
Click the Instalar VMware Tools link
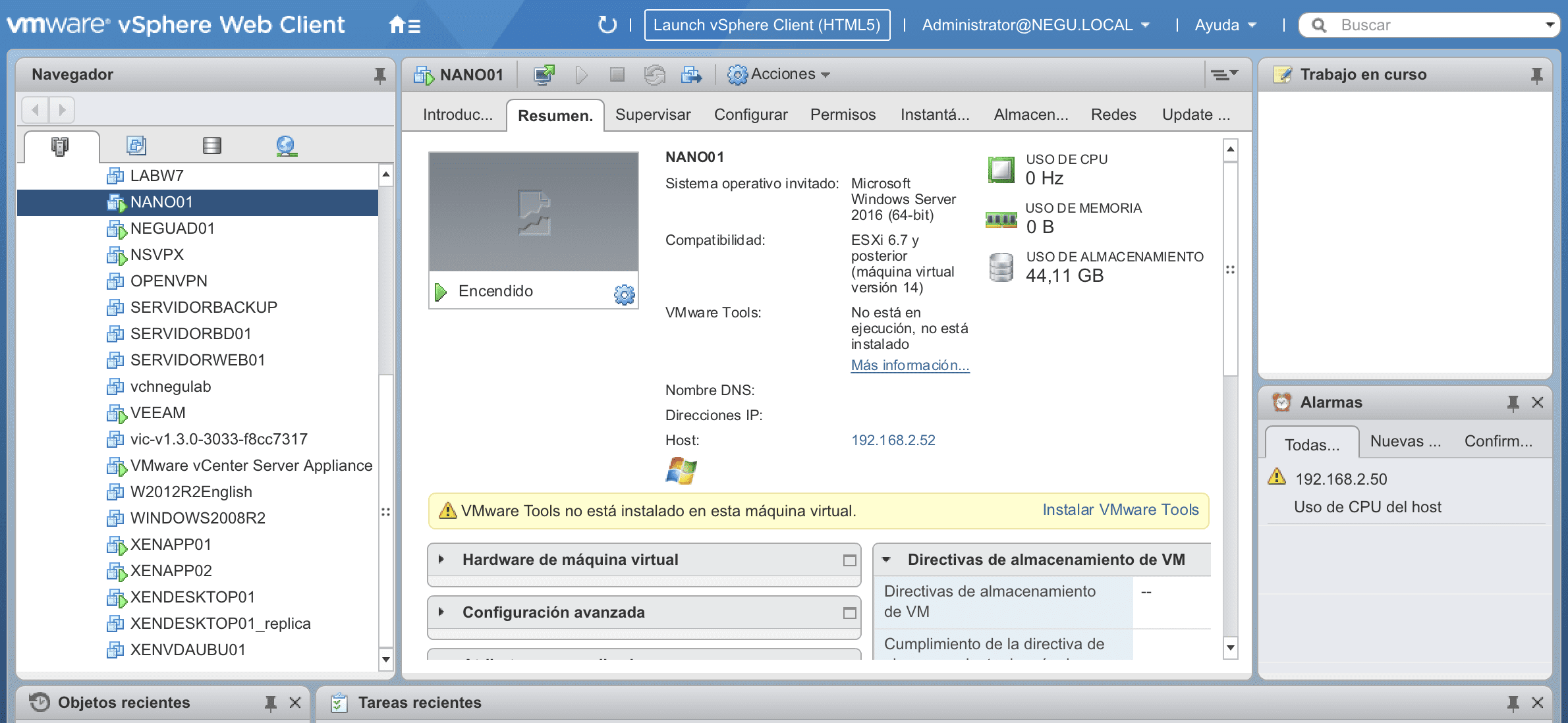[x=1120, y=509]
